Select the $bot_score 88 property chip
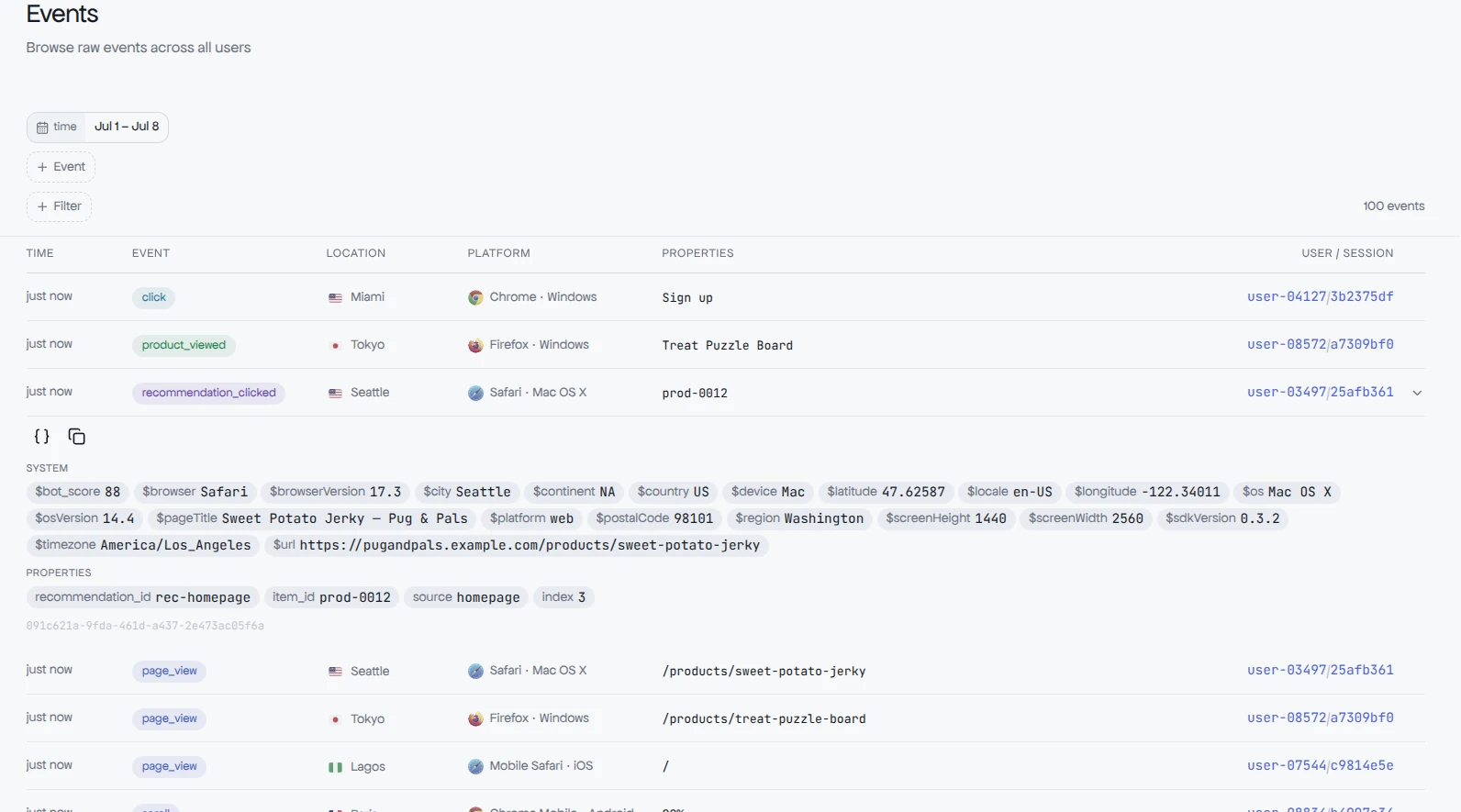Viewport: 1461px width, 812px height. click(x=78, y=492)
